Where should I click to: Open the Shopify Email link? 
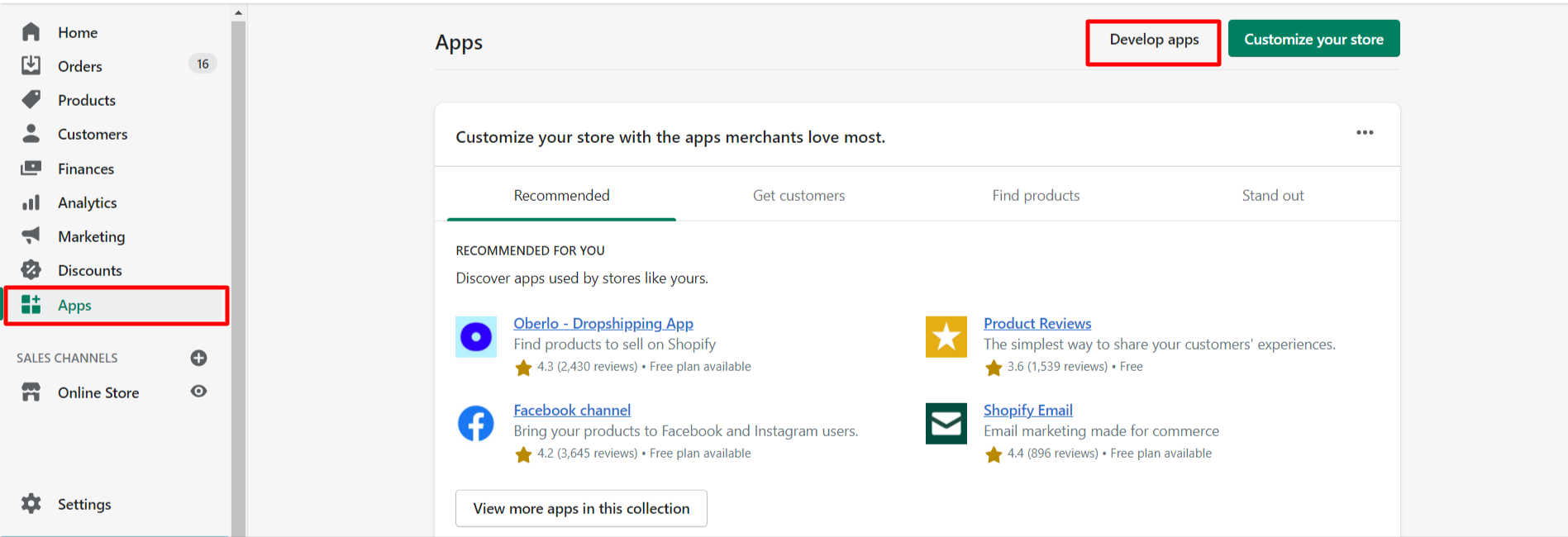pyautogui.click(x=1028, y=410)
